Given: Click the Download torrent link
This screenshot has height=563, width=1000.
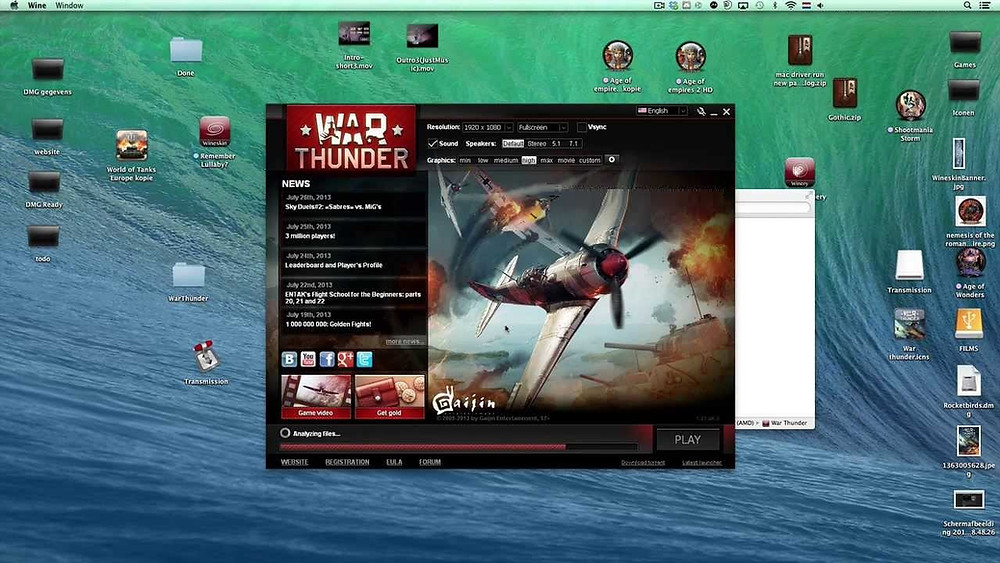Looking at the screenshot, I should pyautogui.click(x=643, y=463).
